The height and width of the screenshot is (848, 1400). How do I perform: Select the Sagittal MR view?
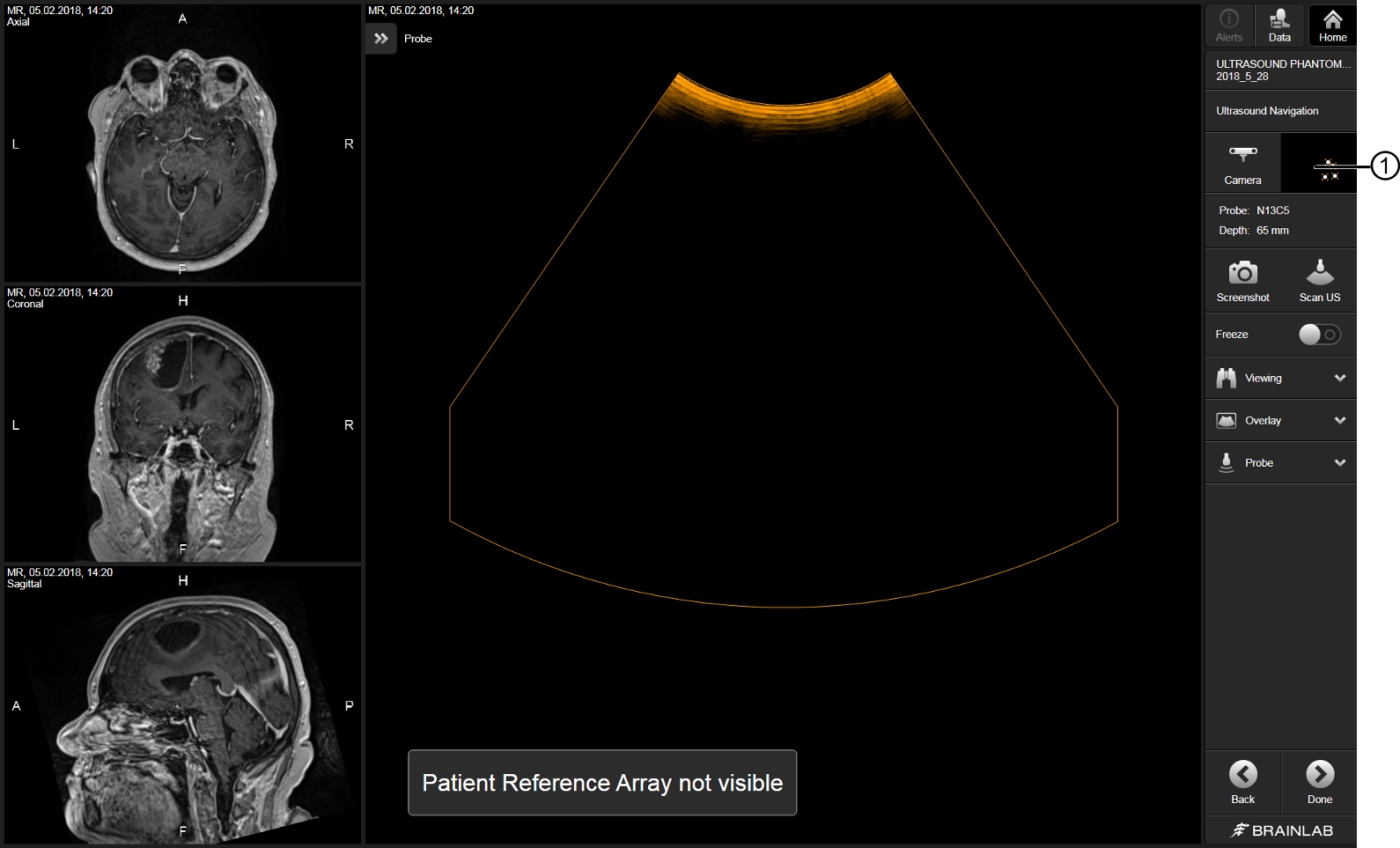pos(183,704)
